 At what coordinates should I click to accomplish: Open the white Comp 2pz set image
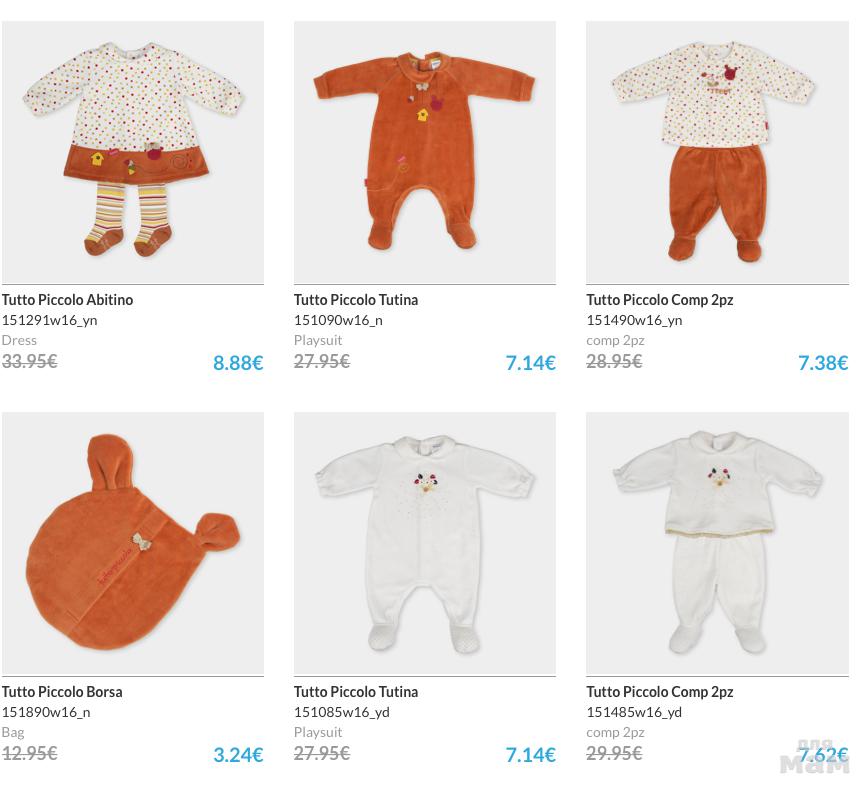(717, 544)
